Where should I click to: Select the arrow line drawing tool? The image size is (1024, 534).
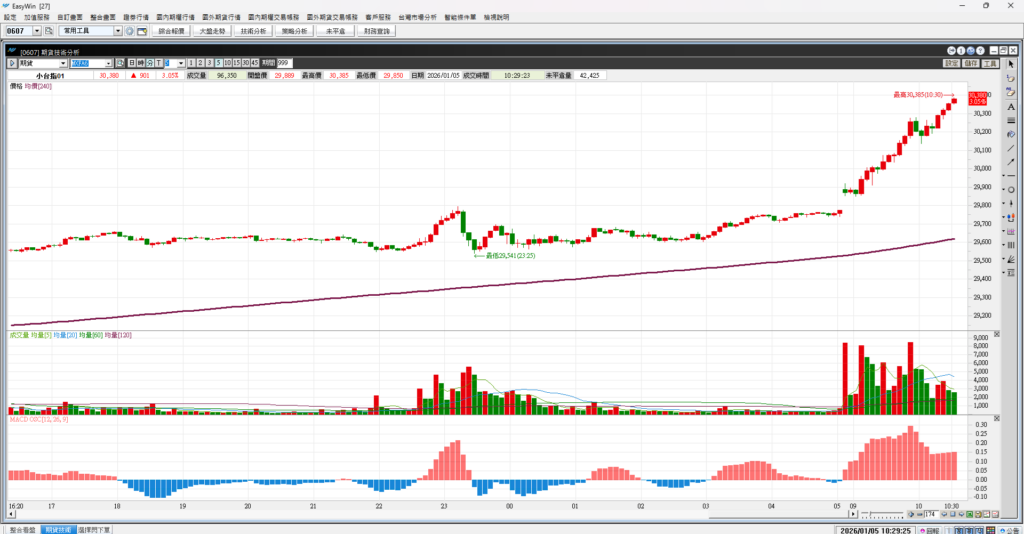(1011, 161)
